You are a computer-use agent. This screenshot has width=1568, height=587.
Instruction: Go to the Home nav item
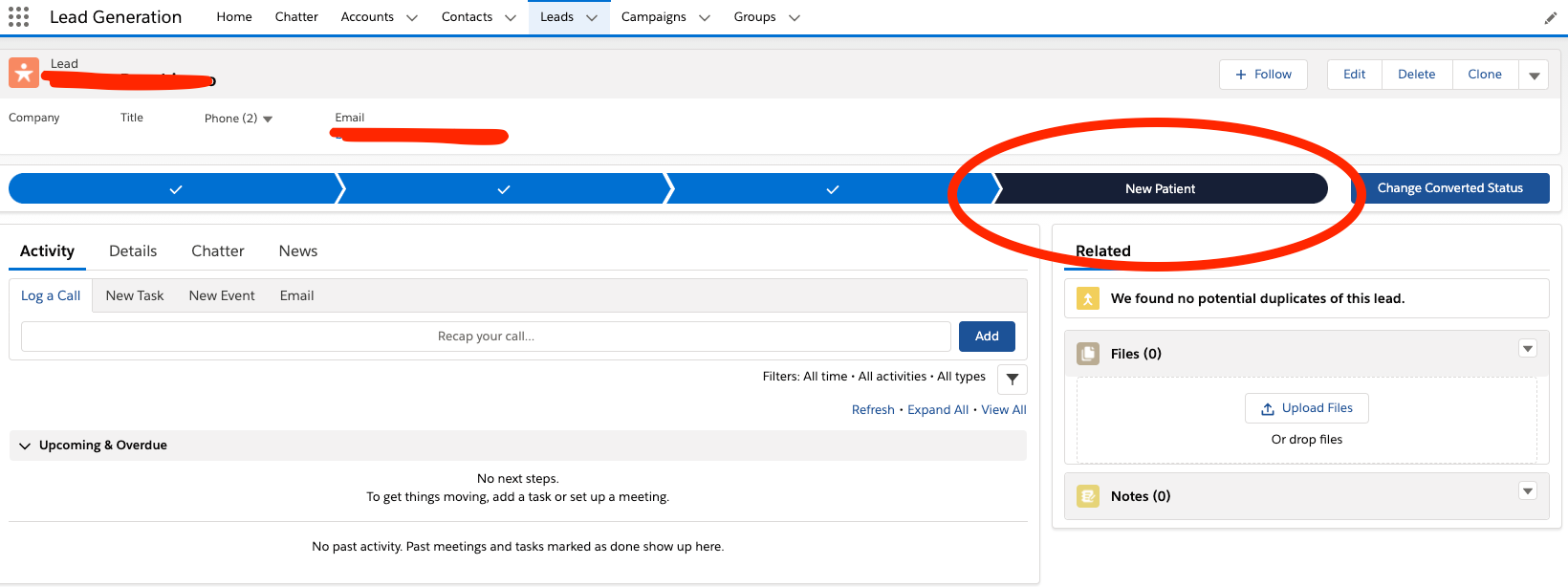(234, 17)
